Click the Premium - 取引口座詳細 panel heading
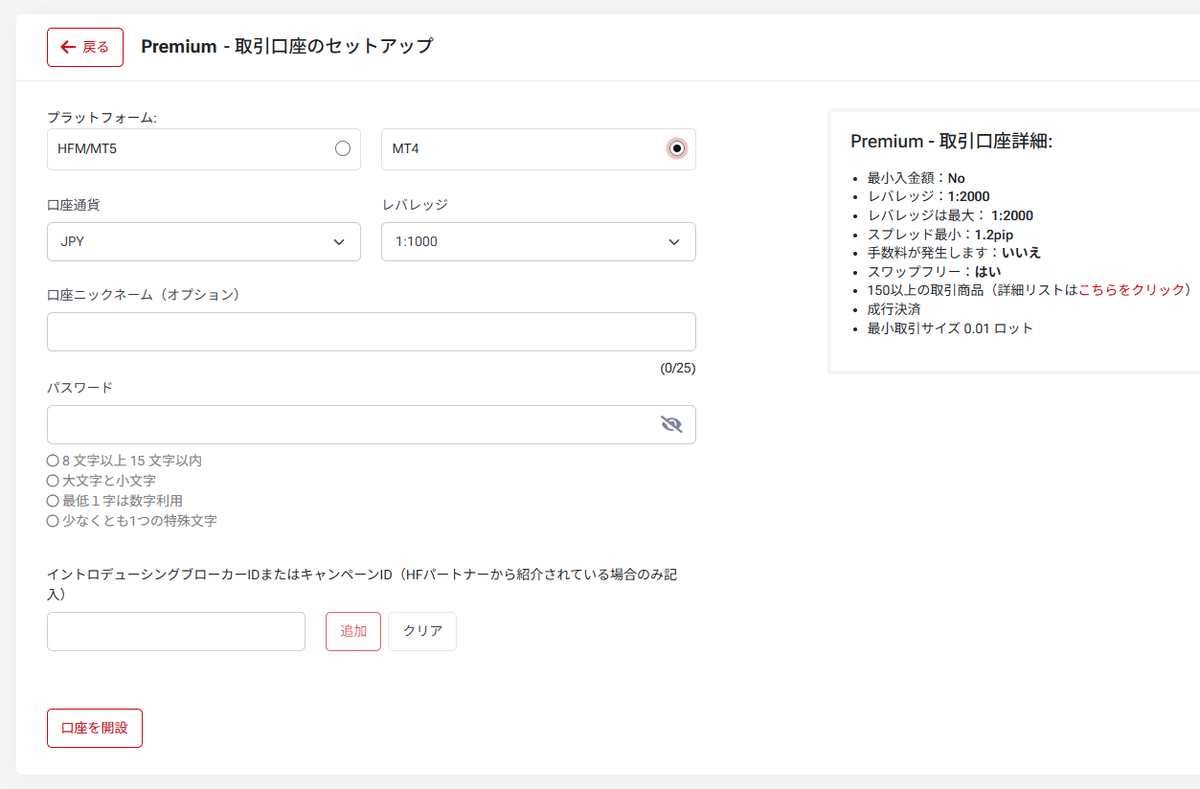This screenshot has width=1200, height=789. pyautogui.click(x=951, y=142)
